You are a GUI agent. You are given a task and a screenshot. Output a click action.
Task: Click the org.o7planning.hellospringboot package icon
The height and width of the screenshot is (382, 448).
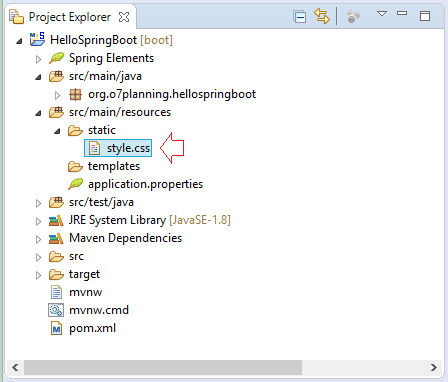[x=75, y=94]
